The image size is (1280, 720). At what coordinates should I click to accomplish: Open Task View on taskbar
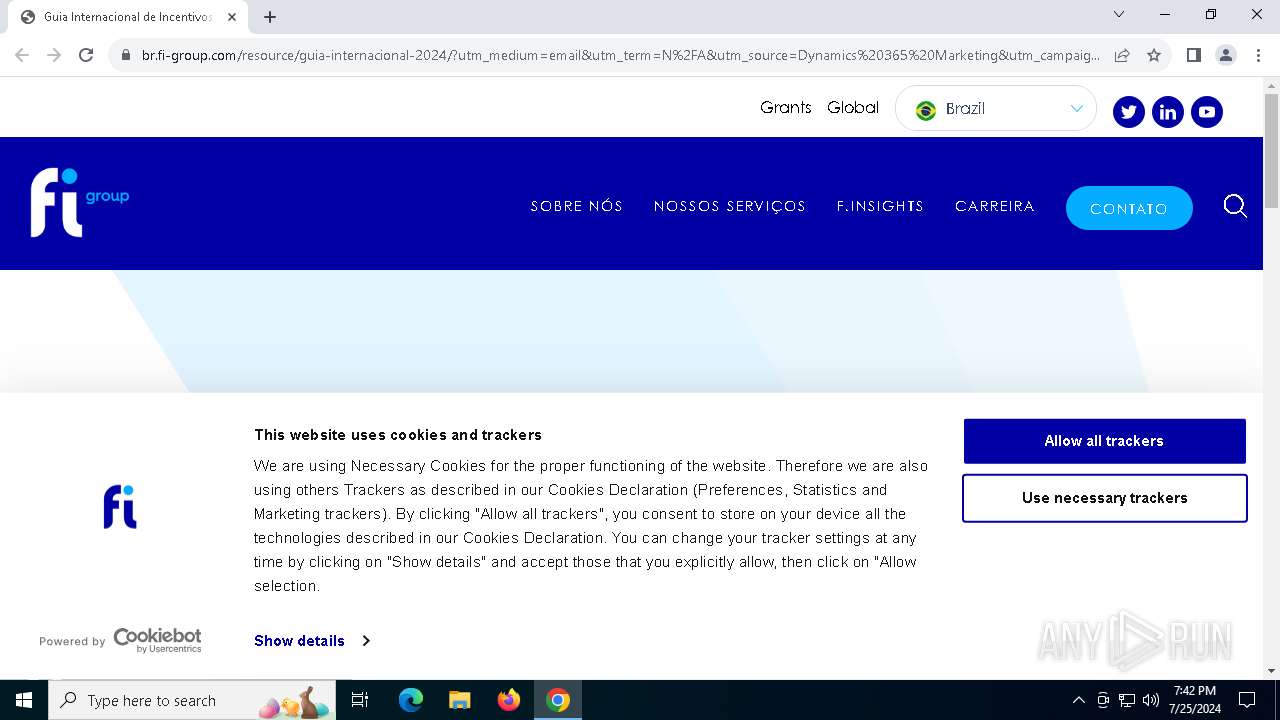pyautogui.click(x=360, y=700)
